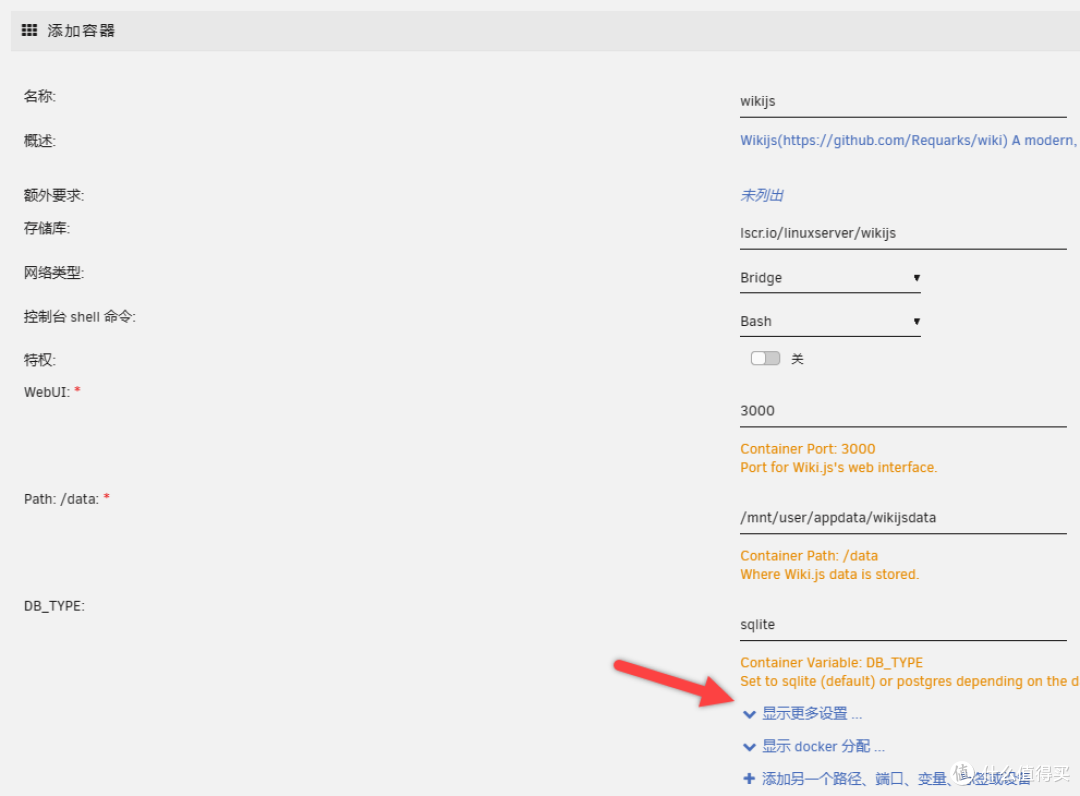
Task: Click the 特权 label
Action: [x=40, y=360]
